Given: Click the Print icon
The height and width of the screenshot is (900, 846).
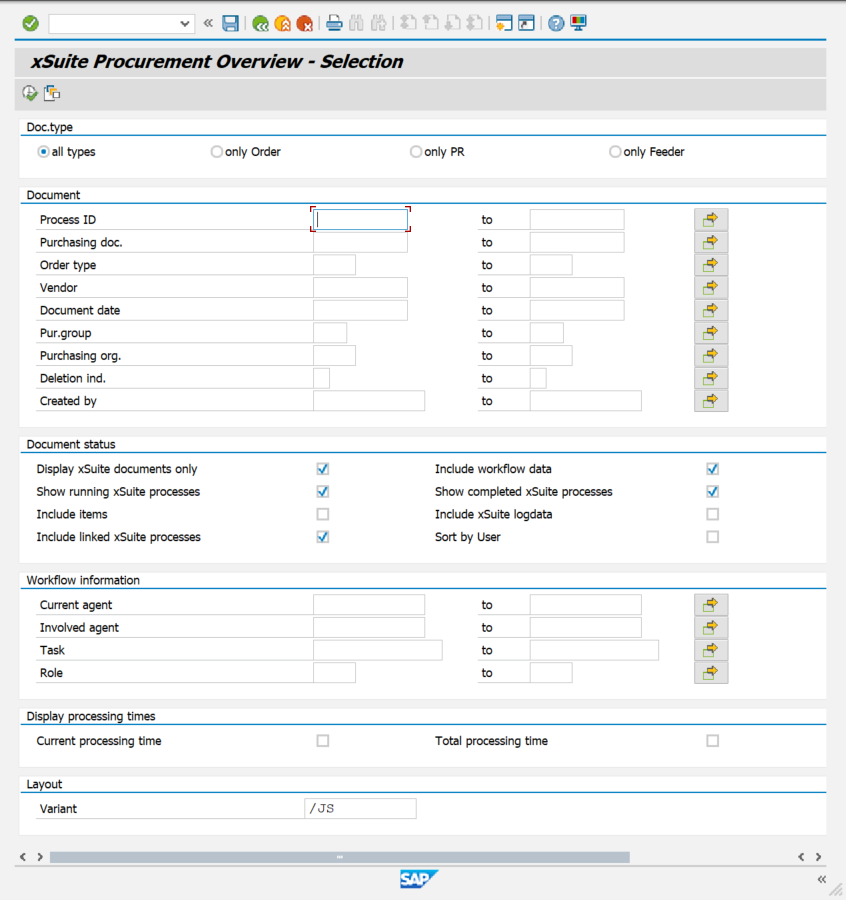Looking at the screenshot, I should pos(335,23).
